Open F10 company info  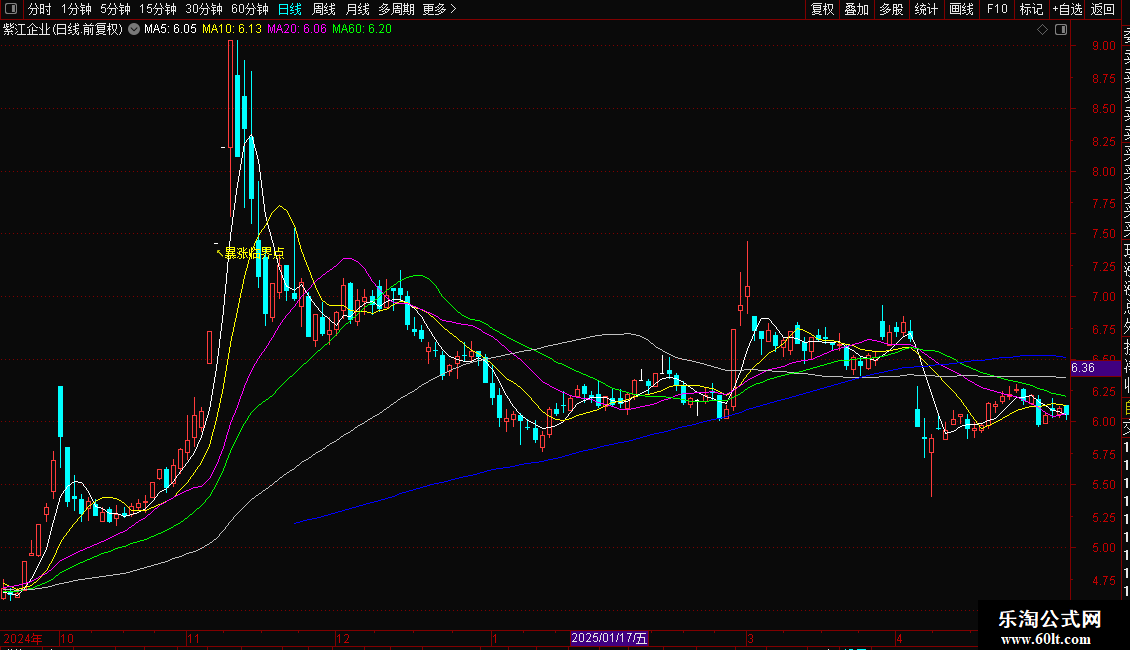click(997, 9)
